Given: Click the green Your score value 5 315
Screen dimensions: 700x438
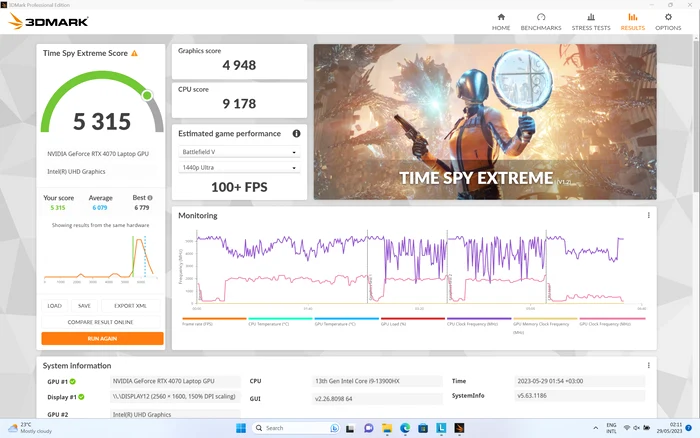Looking at the screenshot, I should (58, 208).
